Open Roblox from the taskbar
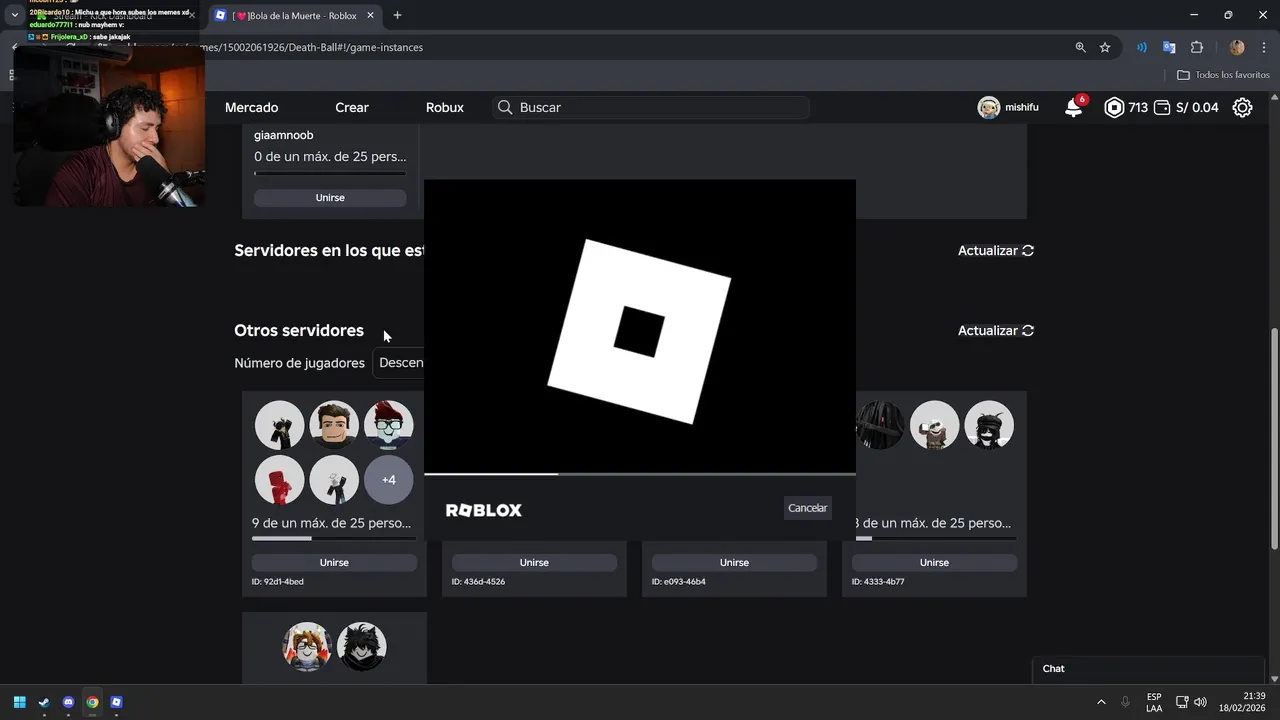 click(x=116, y=702)
